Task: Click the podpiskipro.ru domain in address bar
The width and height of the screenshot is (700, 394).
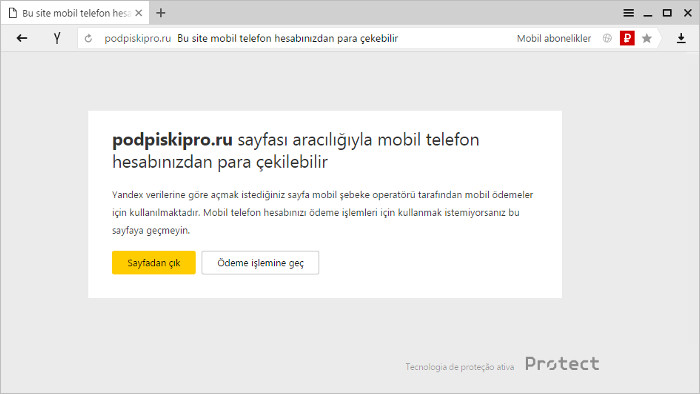Action: [138, 38]
